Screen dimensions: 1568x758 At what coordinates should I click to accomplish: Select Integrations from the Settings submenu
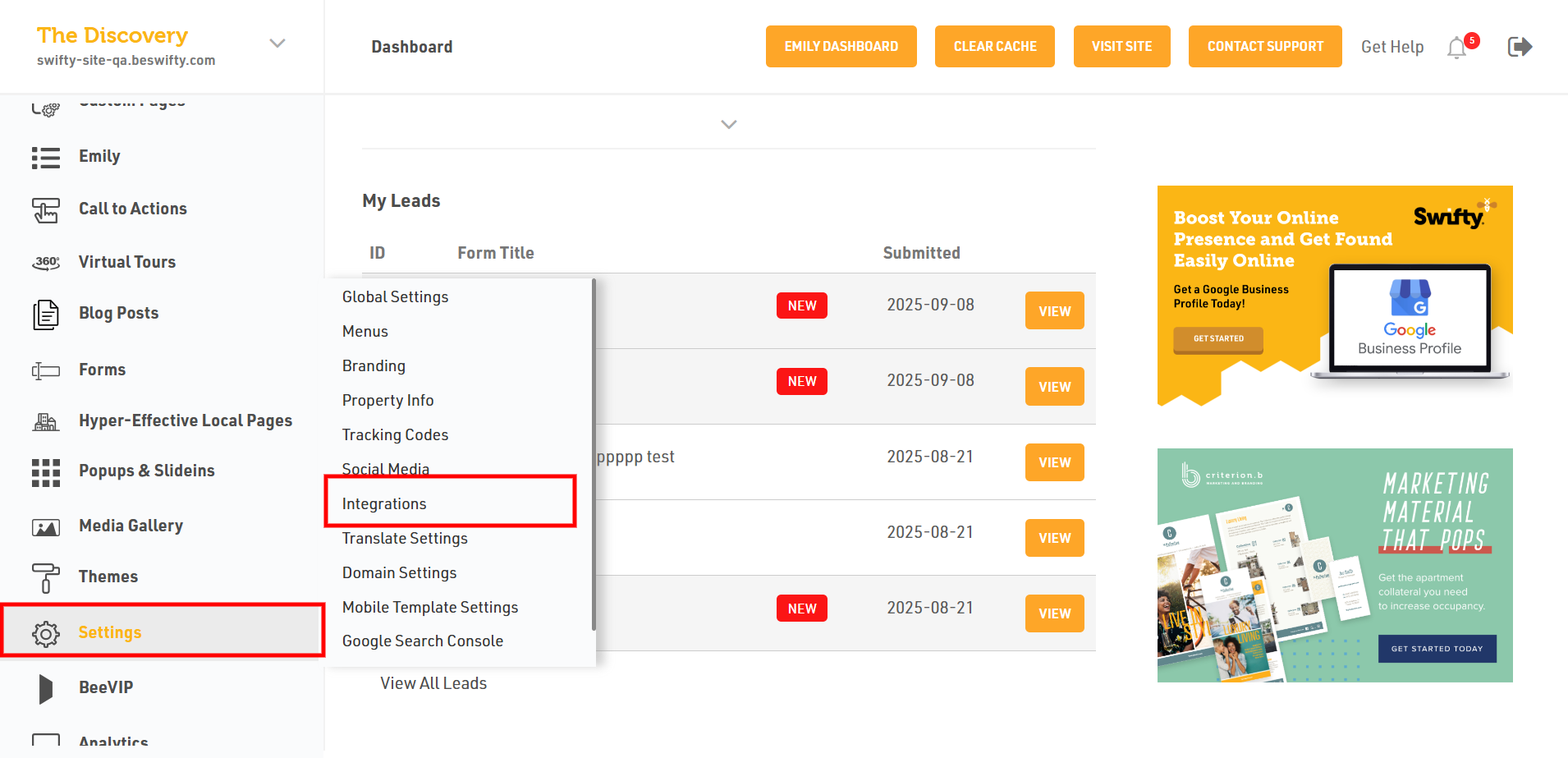coord(384,503)
